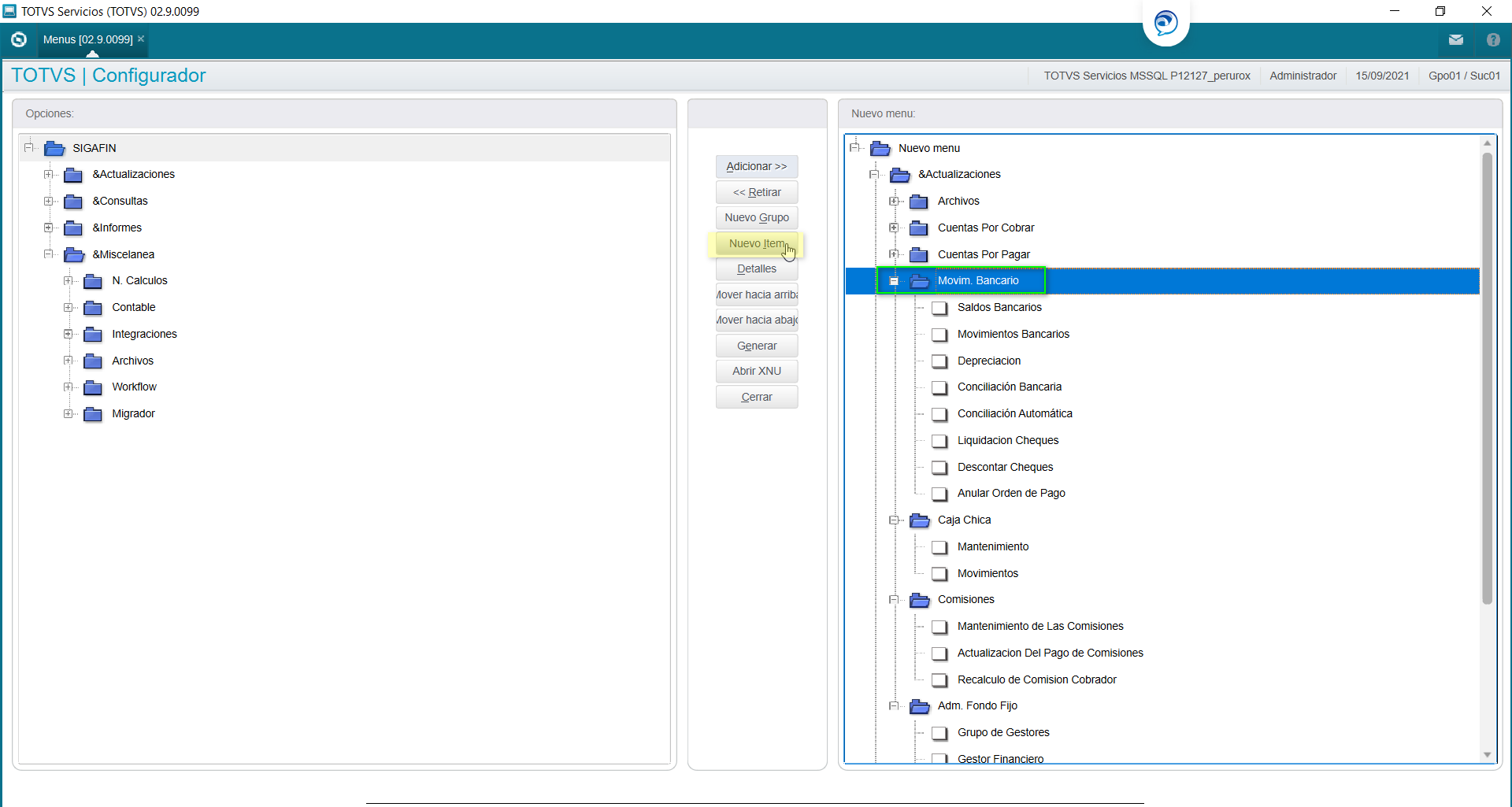The width and height of the screenshot is (1512, 807).
Task: Select Actualizacion Del Pago de Comisiones item
Action: pyautogui.click(x=1050, y=653)
